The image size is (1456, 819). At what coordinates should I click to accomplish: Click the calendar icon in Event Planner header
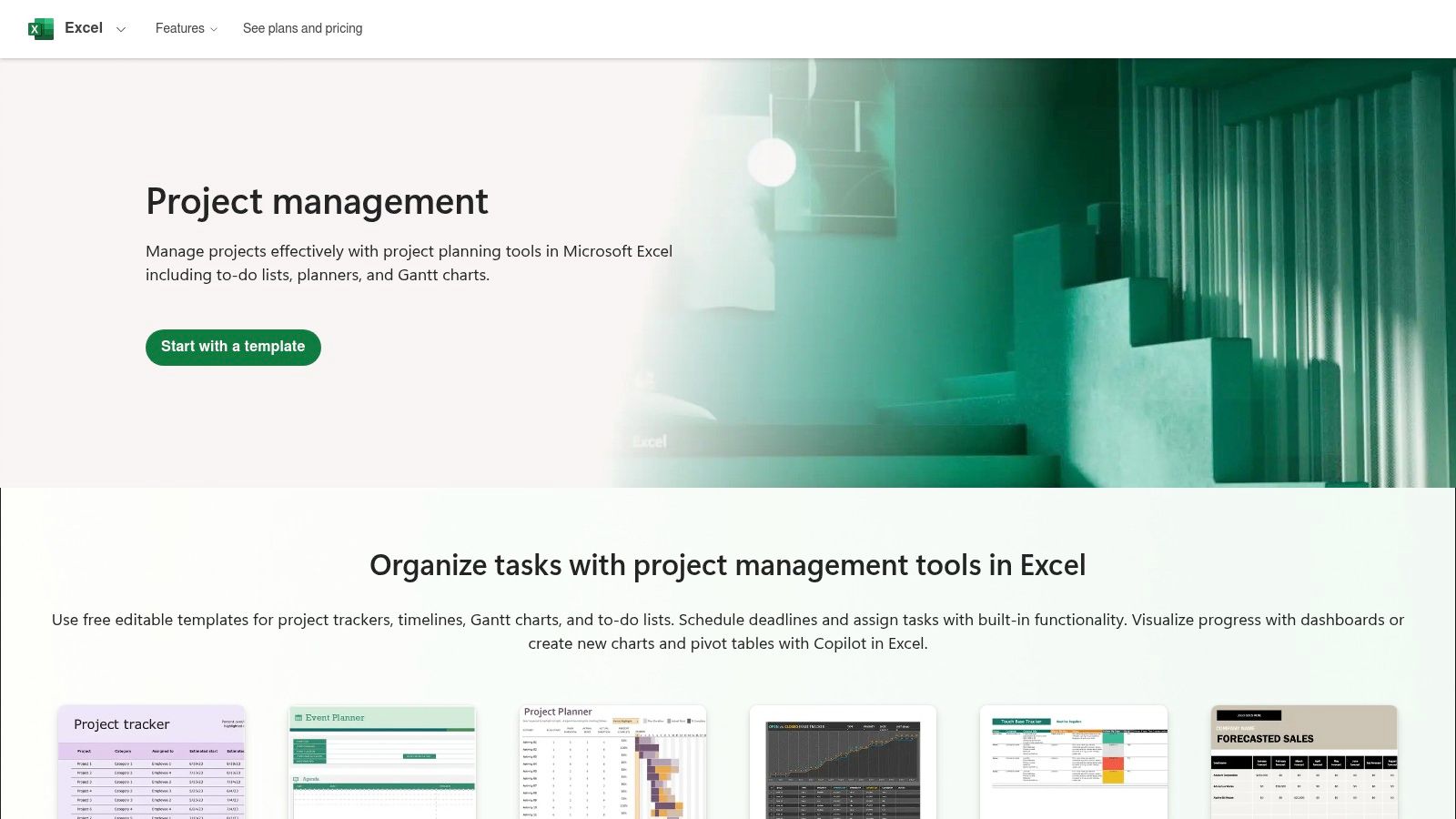click(x=298, y=718)
